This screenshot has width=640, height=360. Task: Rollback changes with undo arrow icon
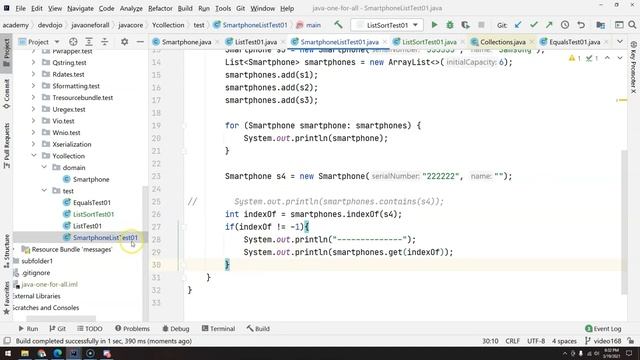(581, 25)
